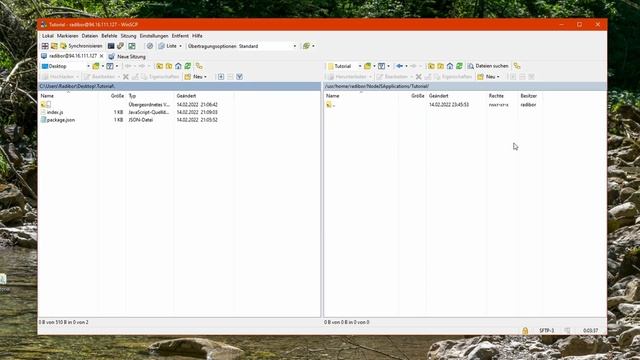
Task: Go to local root directory icon
Action: tap(169, 66)
